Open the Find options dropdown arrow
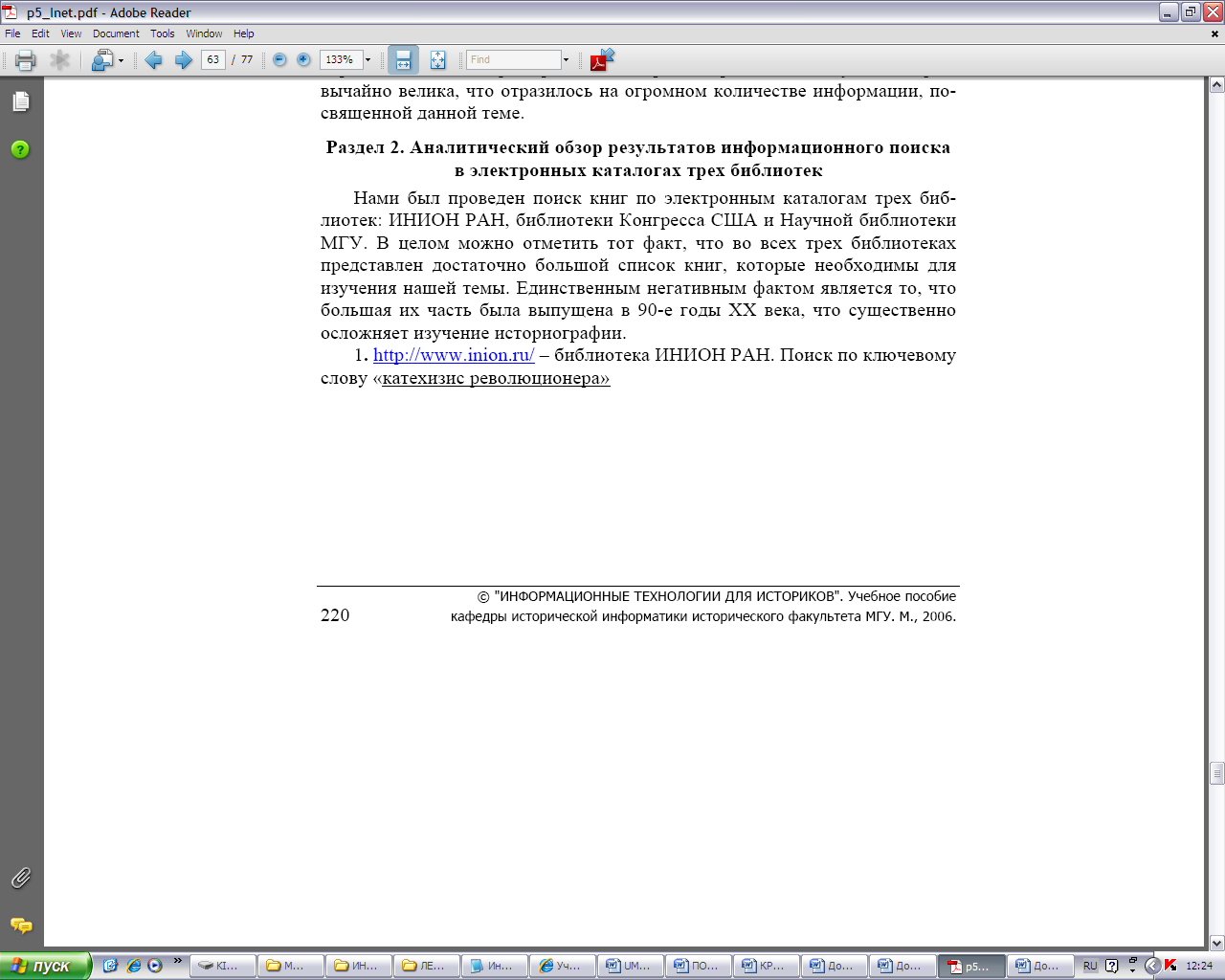This screenshot has width=1225, height=980. 566,59
